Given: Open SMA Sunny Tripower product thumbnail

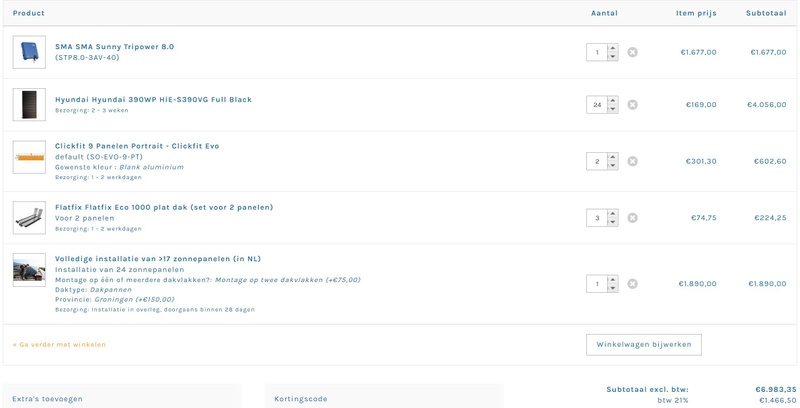Looking at the screenshot, I should coord(29,52).
